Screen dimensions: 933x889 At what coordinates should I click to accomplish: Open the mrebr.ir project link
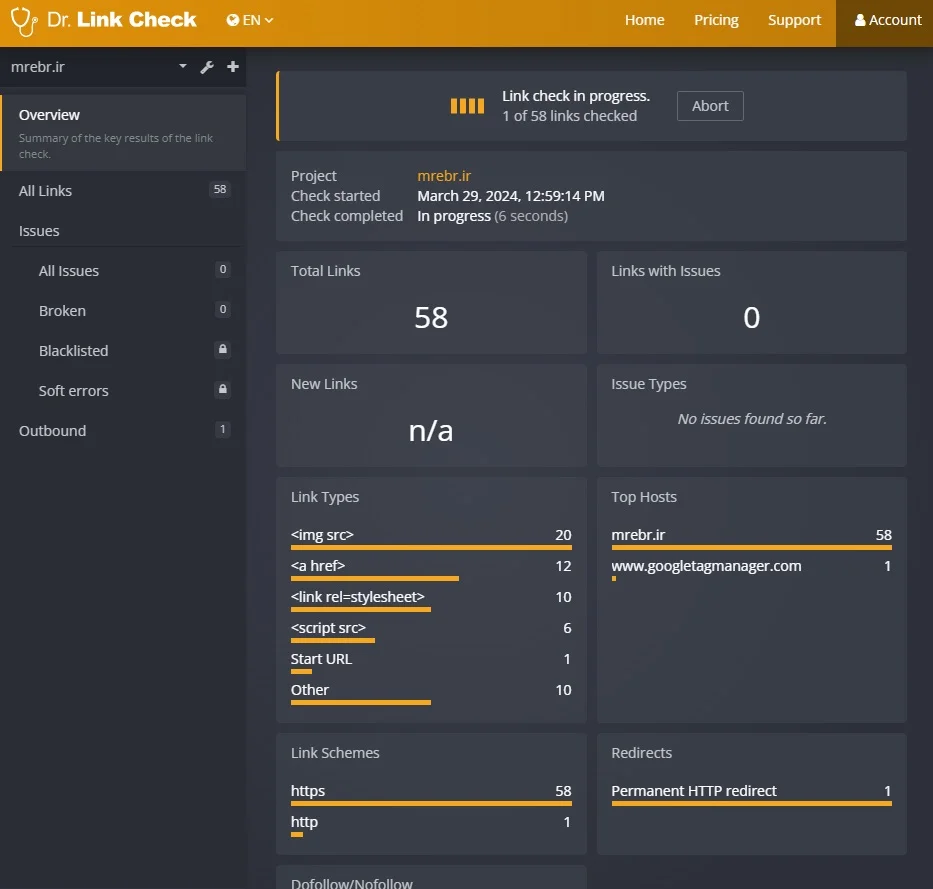coord(444,176)
